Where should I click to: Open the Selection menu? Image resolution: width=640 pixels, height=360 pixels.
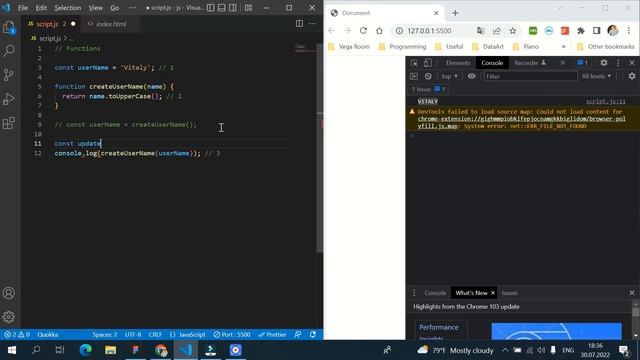tap(68, 8)
